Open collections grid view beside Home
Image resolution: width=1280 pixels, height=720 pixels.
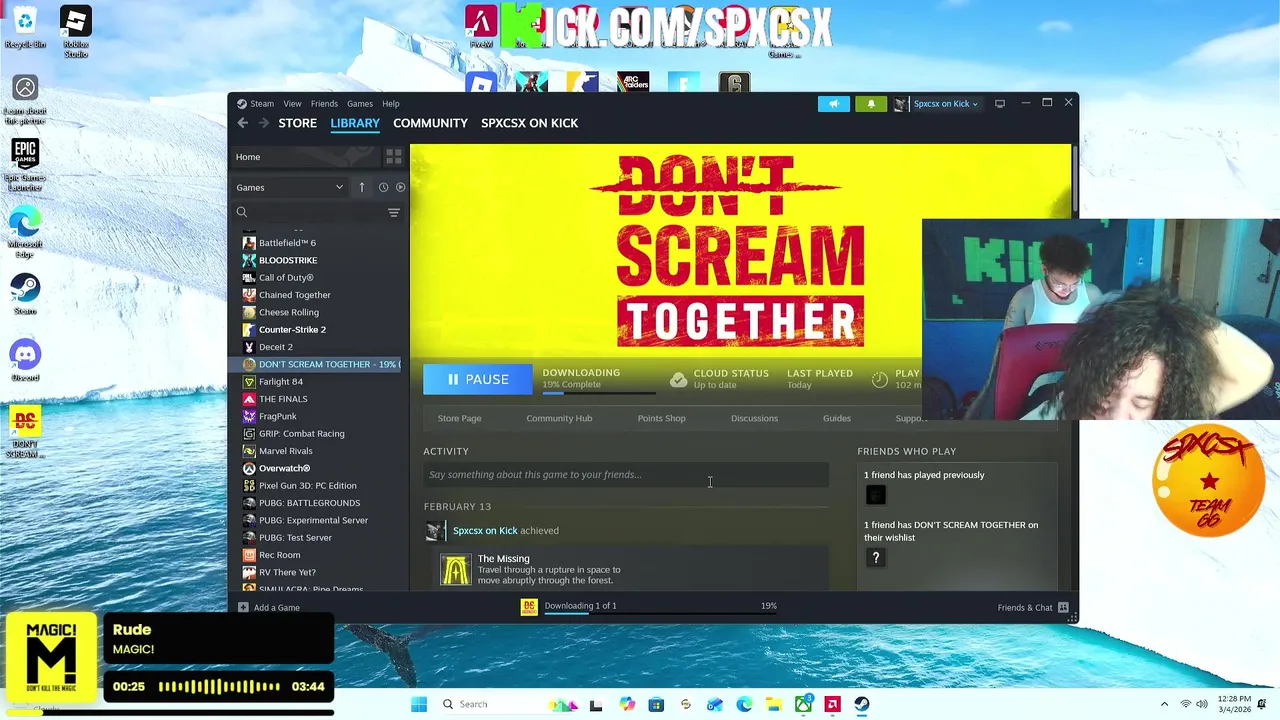coord(393,157)
